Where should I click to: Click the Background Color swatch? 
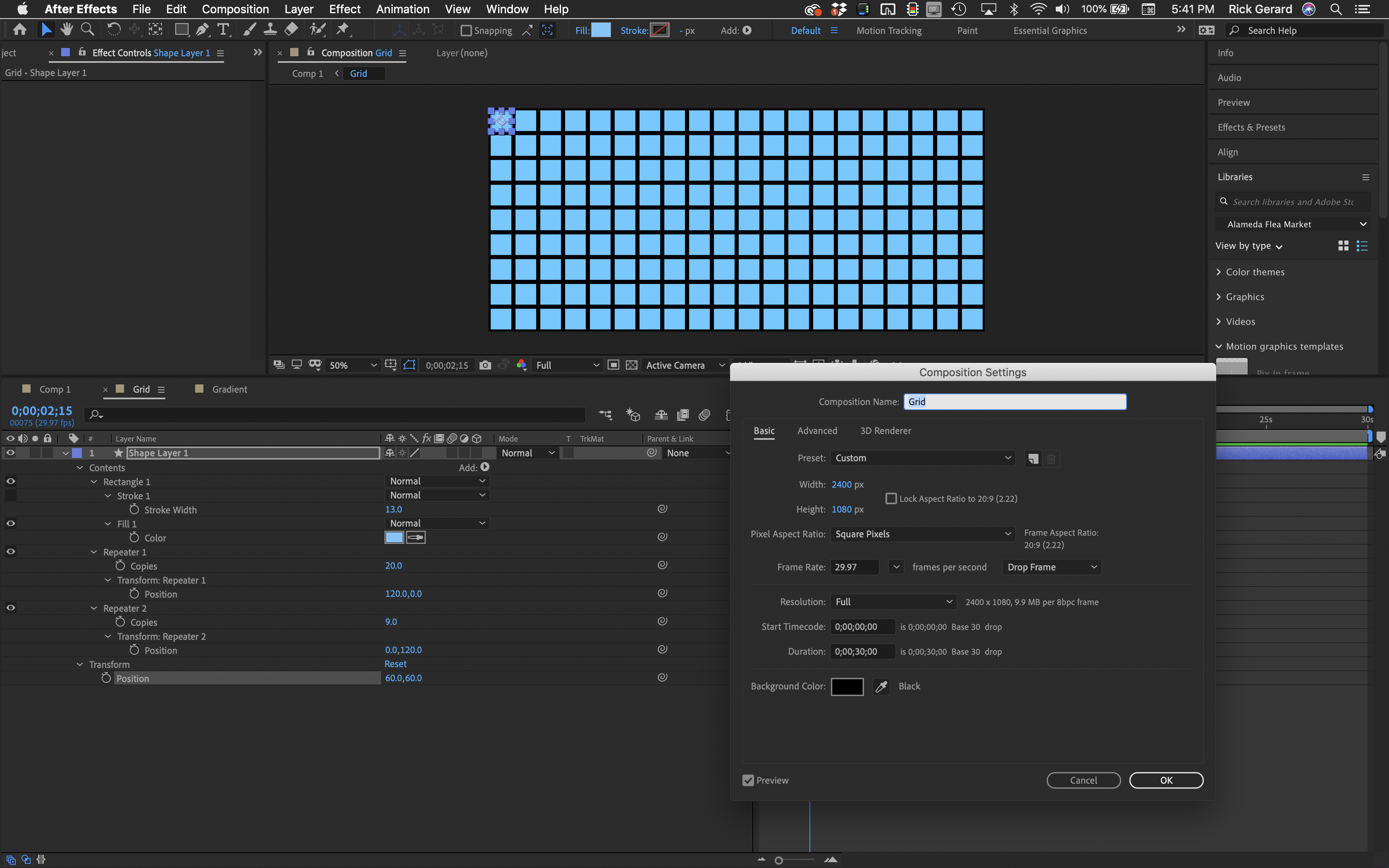pos(848,686)
